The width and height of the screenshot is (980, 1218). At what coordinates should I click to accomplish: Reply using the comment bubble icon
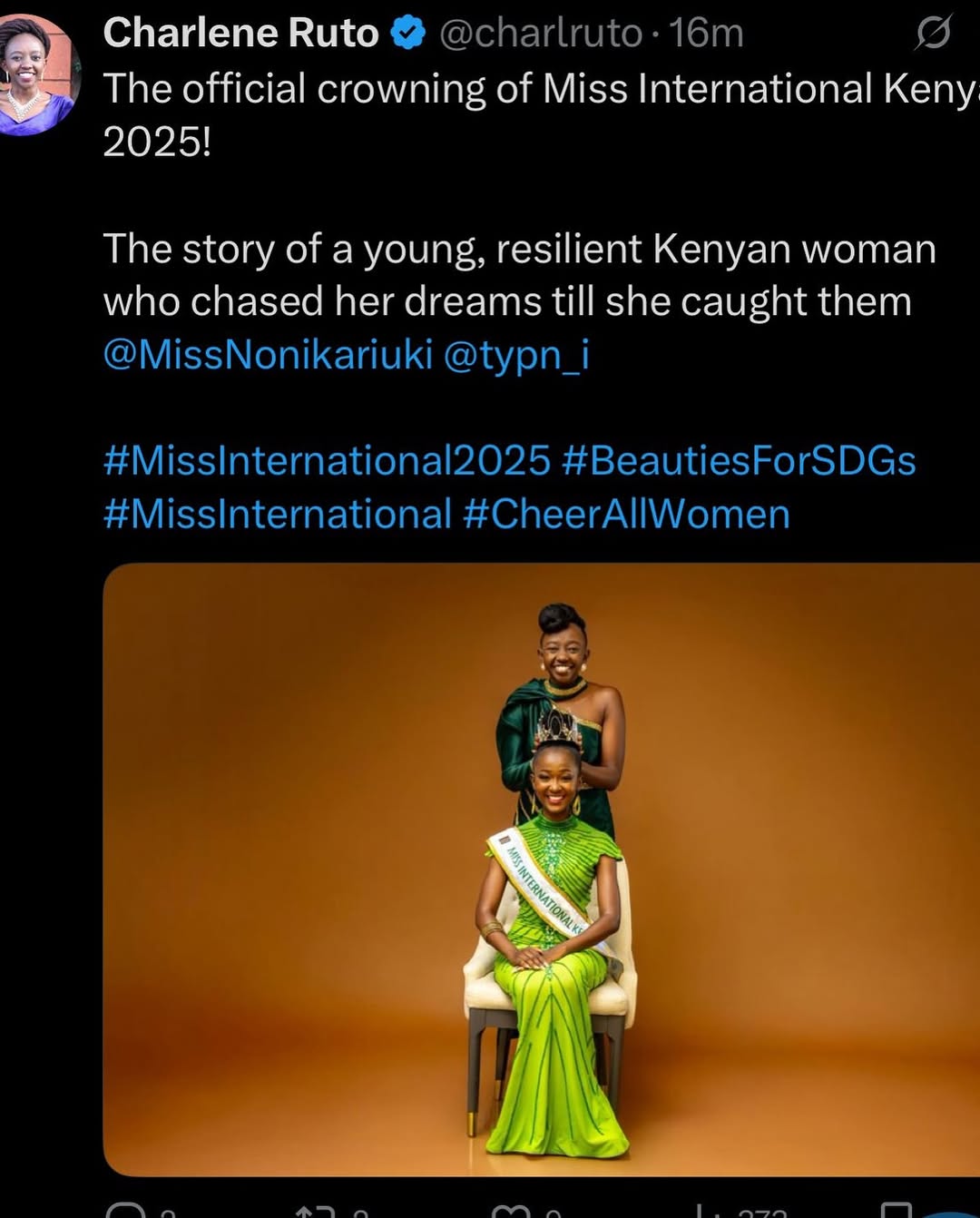[125, 1212]
